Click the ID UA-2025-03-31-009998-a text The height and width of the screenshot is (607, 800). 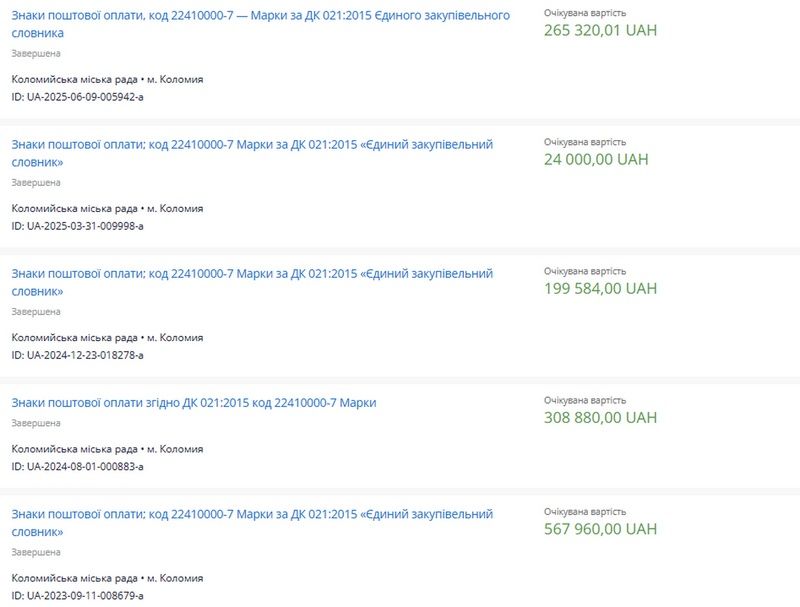[x=78, y=226]
